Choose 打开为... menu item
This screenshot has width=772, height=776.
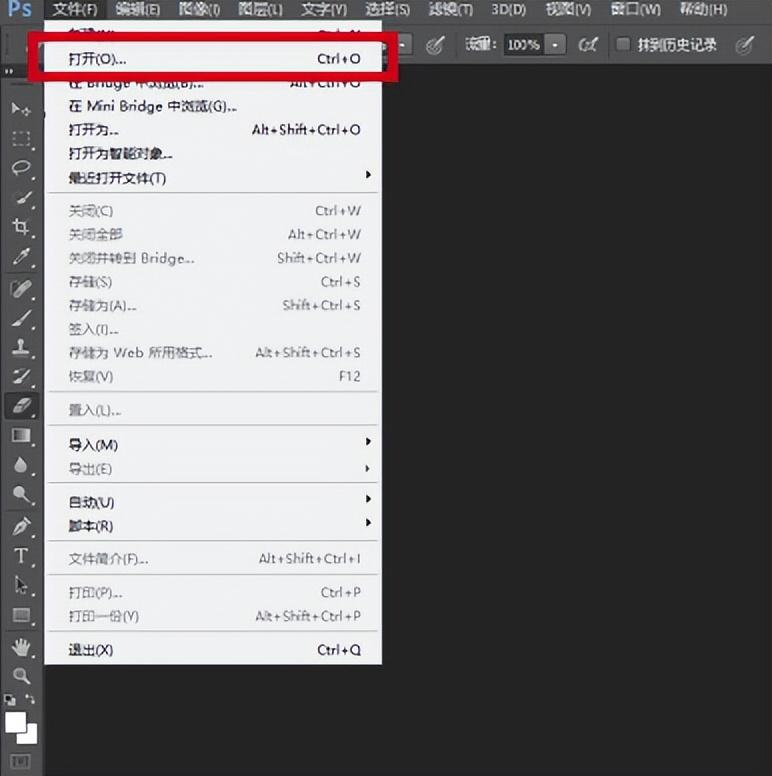213,130
